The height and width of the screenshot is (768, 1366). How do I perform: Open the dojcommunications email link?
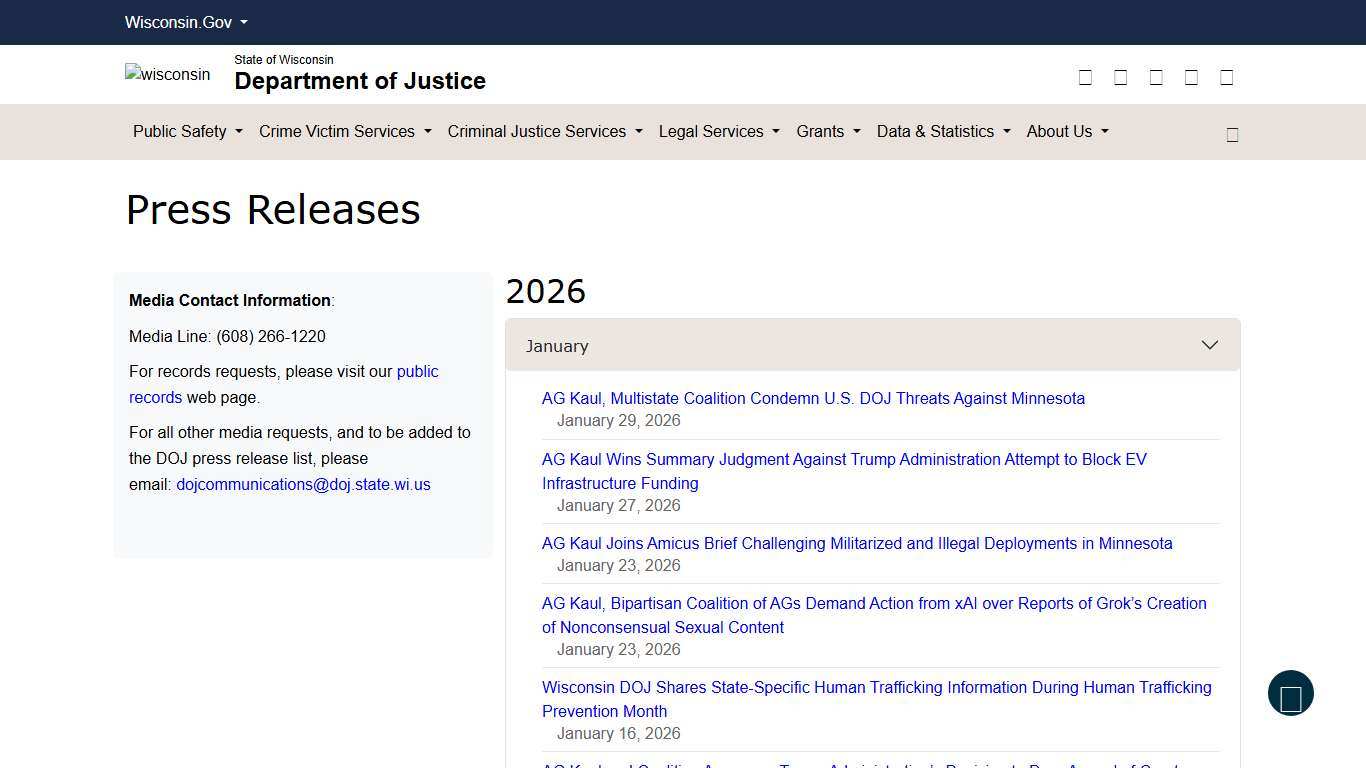point(303,484)
